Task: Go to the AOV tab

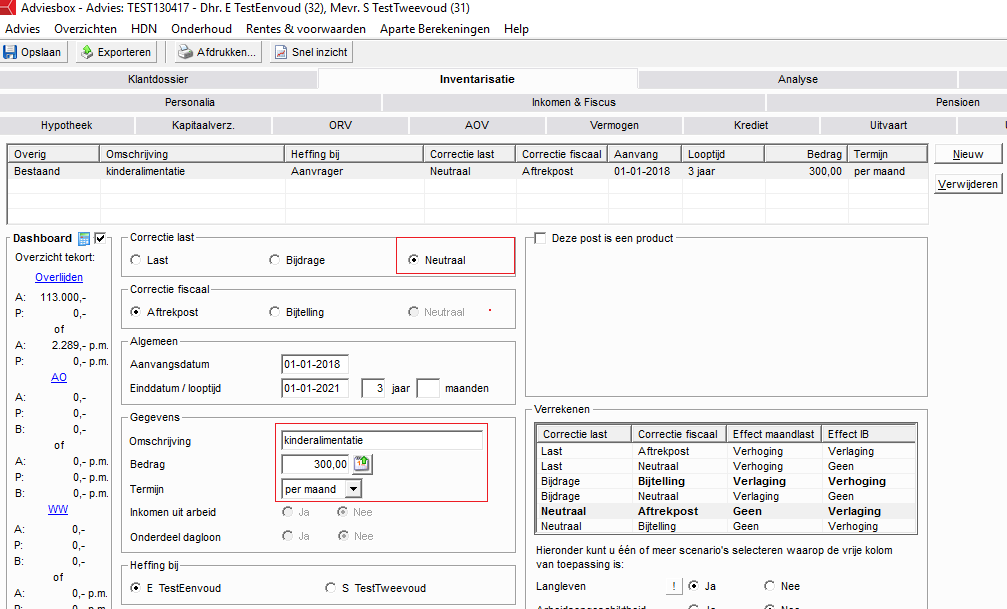Action: point(477,125)
